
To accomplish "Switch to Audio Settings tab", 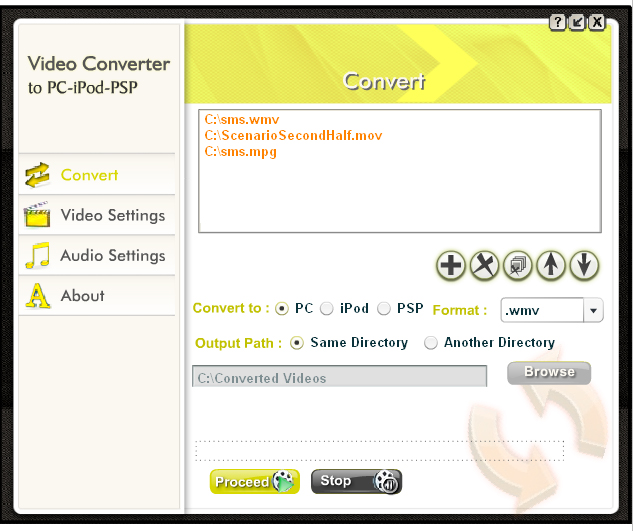I will coord(97,256).
